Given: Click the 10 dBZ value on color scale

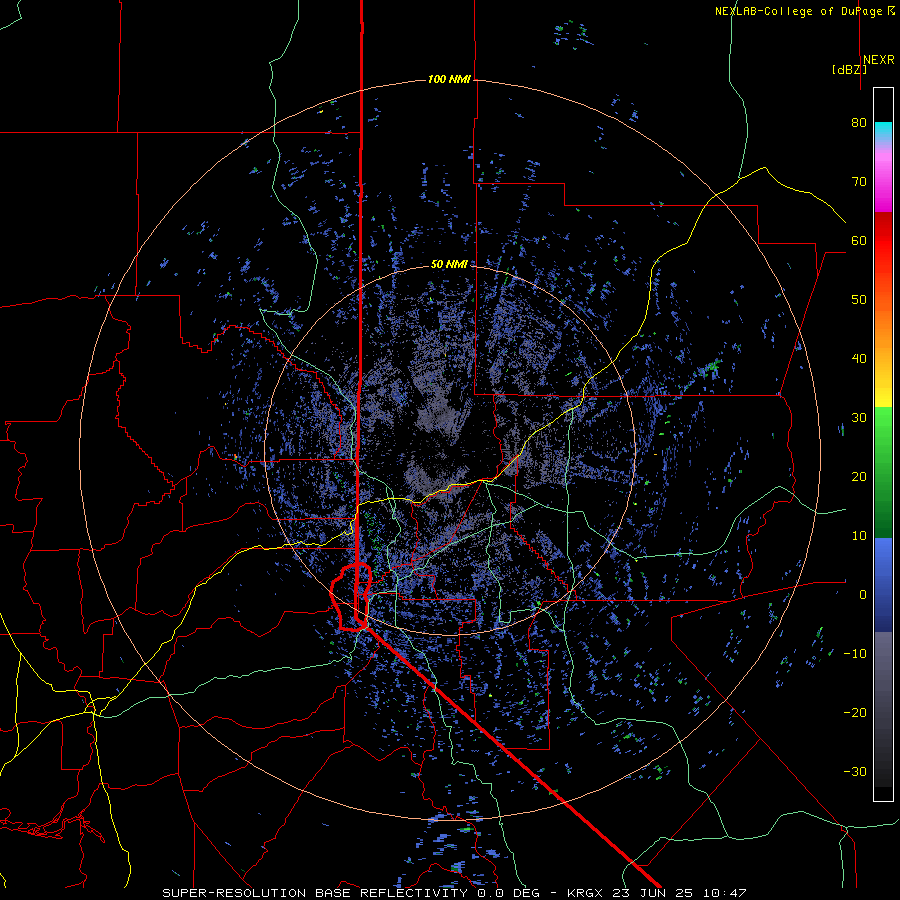Looking at the screenshot, I should pyautogui.click(x=859, y=536).
